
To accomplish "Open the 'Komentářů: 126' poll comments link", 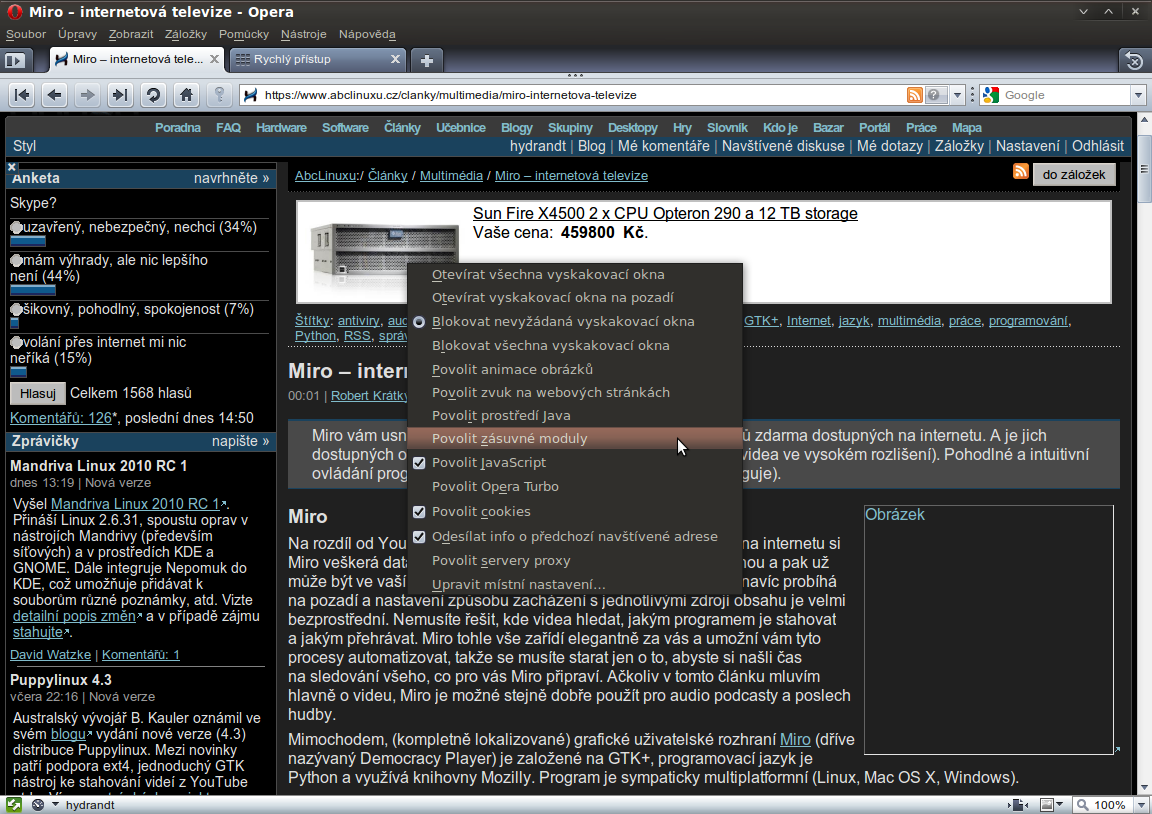I will click(61, 418).
